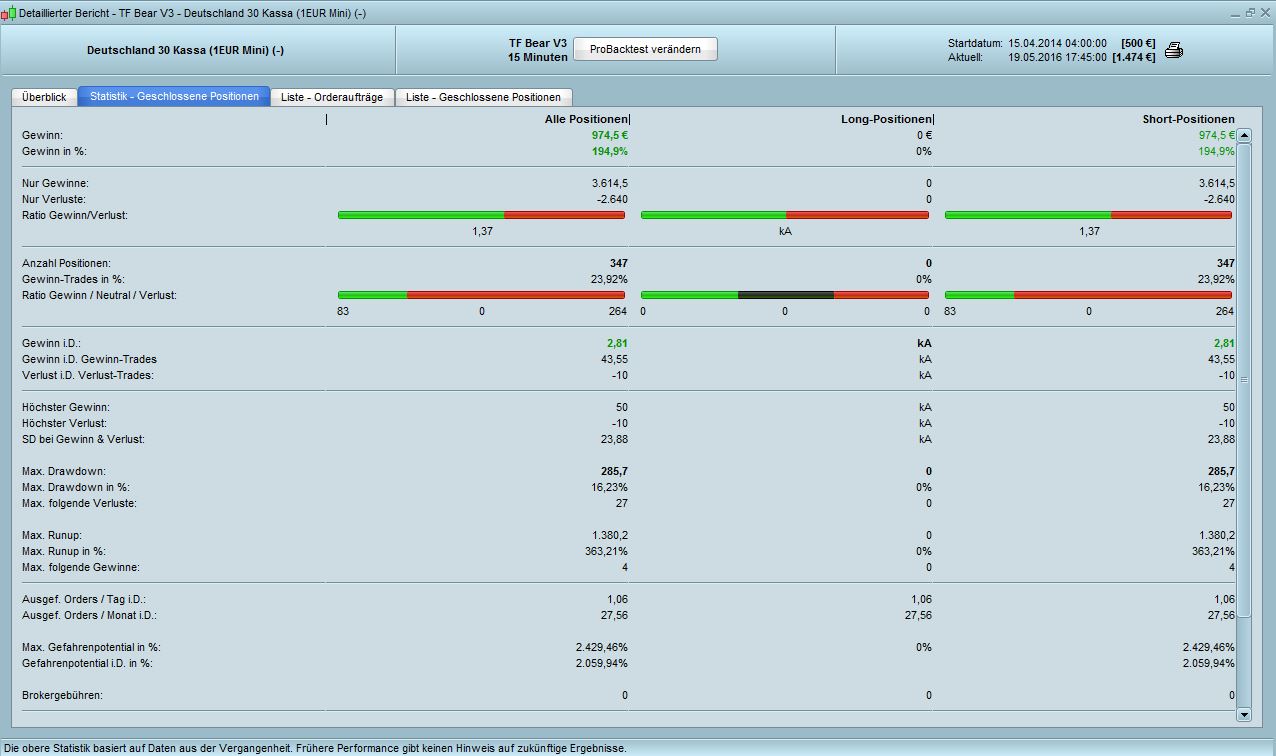Click 'ProBacktest verändern' button

(x=645, y=49)
